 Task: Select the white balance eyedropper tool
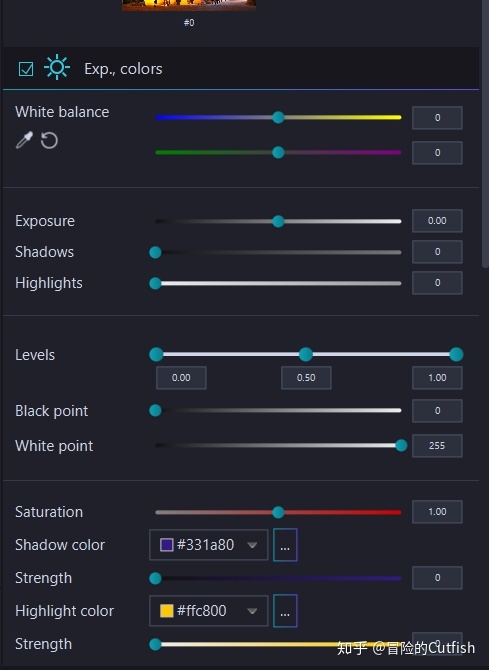tap(24, 140)
